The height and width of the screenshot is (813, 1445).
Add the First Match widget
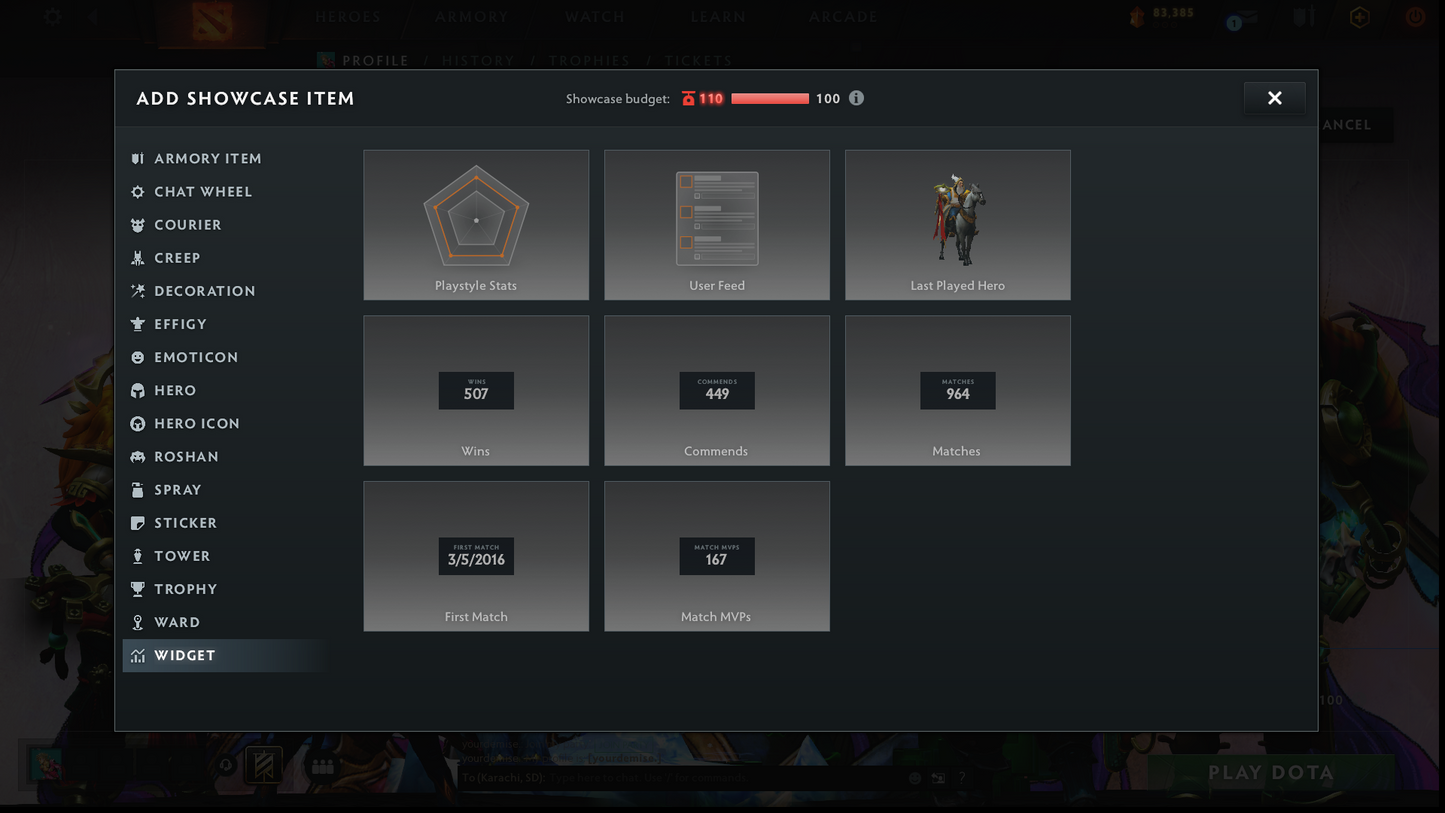click(476, 556)
